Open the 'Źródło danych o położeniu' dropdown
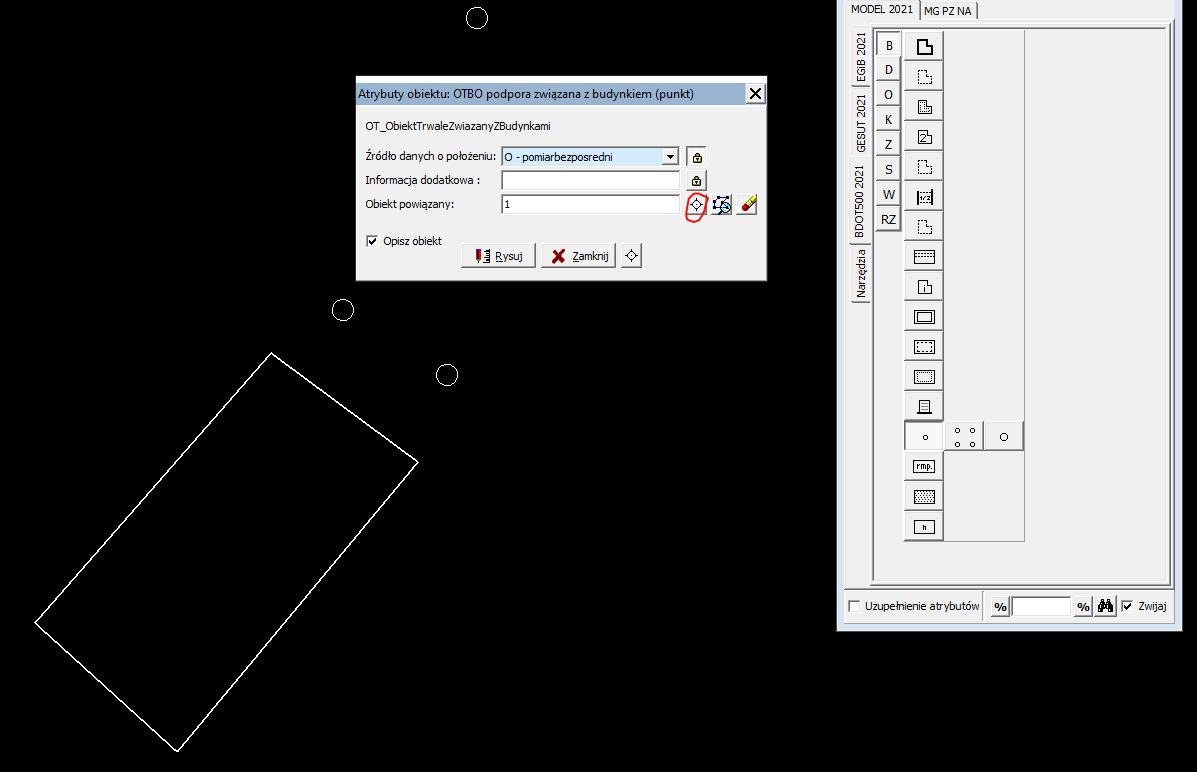 670,157
